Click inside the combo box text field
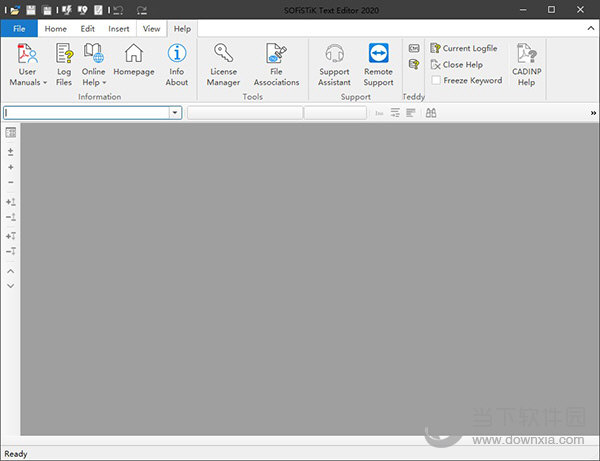Screen dimensions: 600x461 [x=86, y=113]
